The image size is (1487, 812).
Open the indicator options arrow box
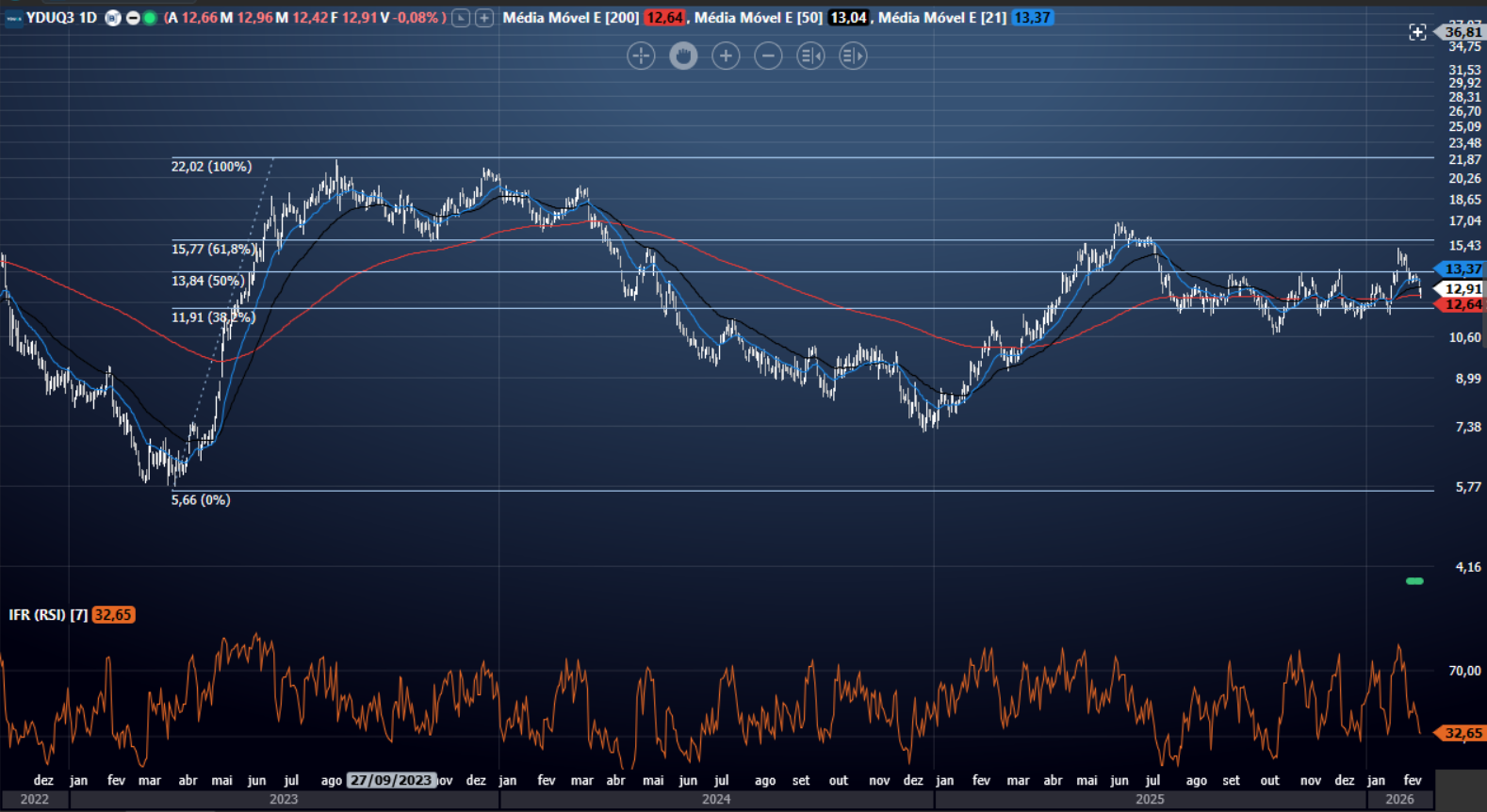461,18
